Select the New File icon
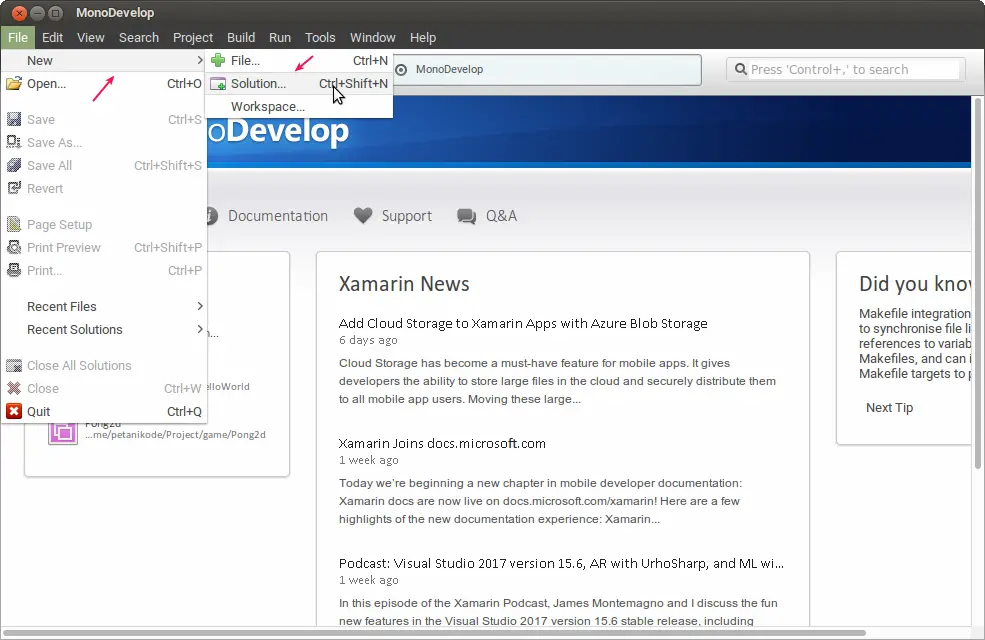Screen dimensions: 985x640 216,60
